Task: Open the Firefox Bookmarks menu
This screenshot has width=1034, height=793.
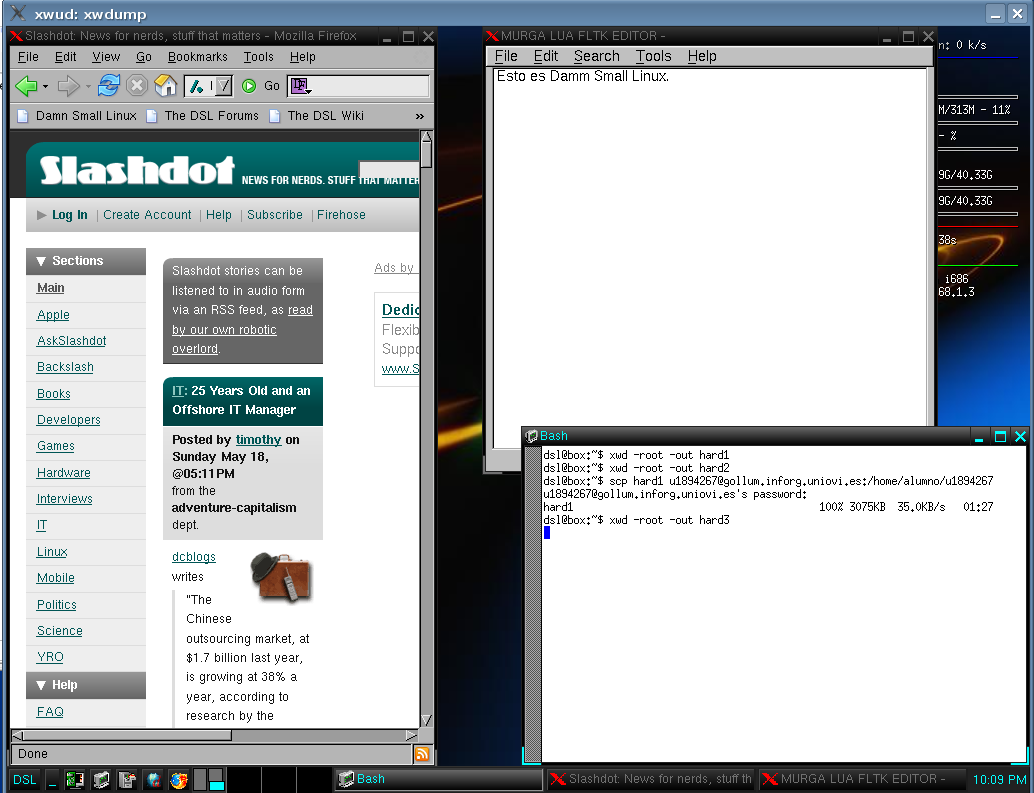Action: point(197,57)
